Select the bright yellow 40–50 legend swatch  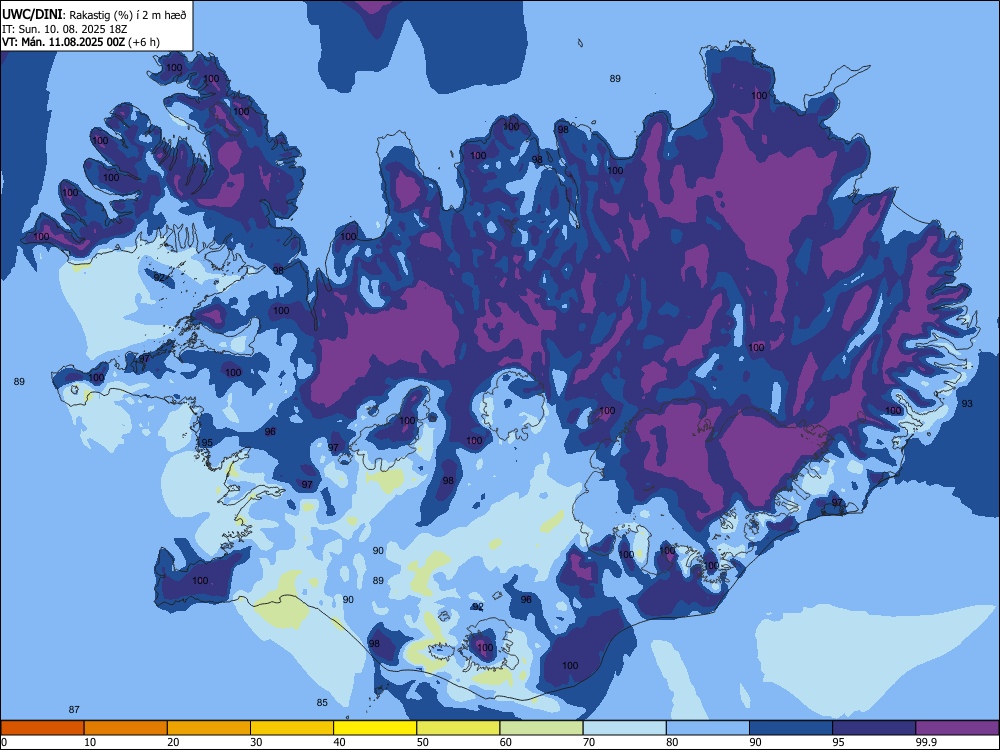tap(375, 728)
